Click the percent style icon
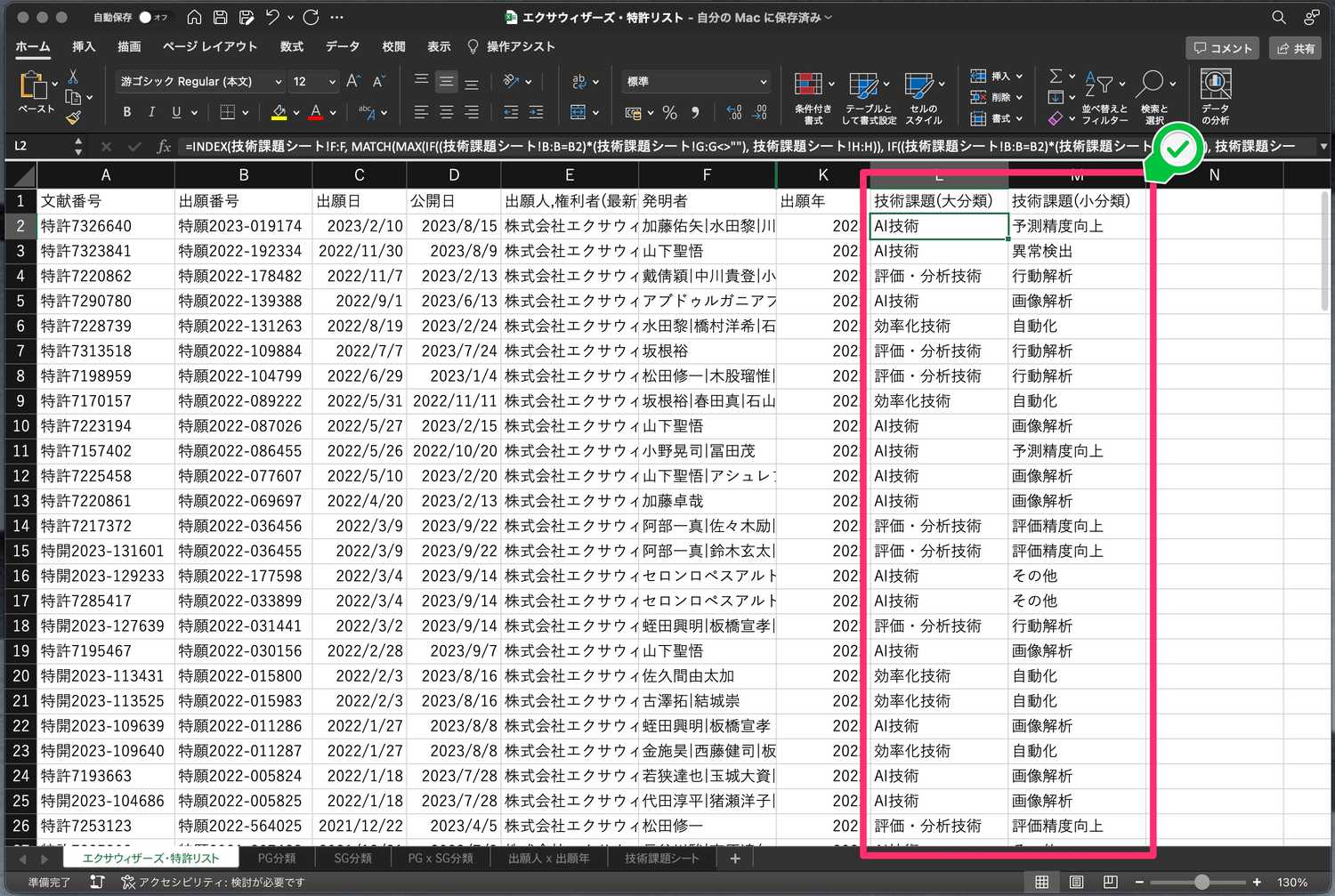Image resolution: width=1335 pixels, height=896 pixels. click(670, 113)
